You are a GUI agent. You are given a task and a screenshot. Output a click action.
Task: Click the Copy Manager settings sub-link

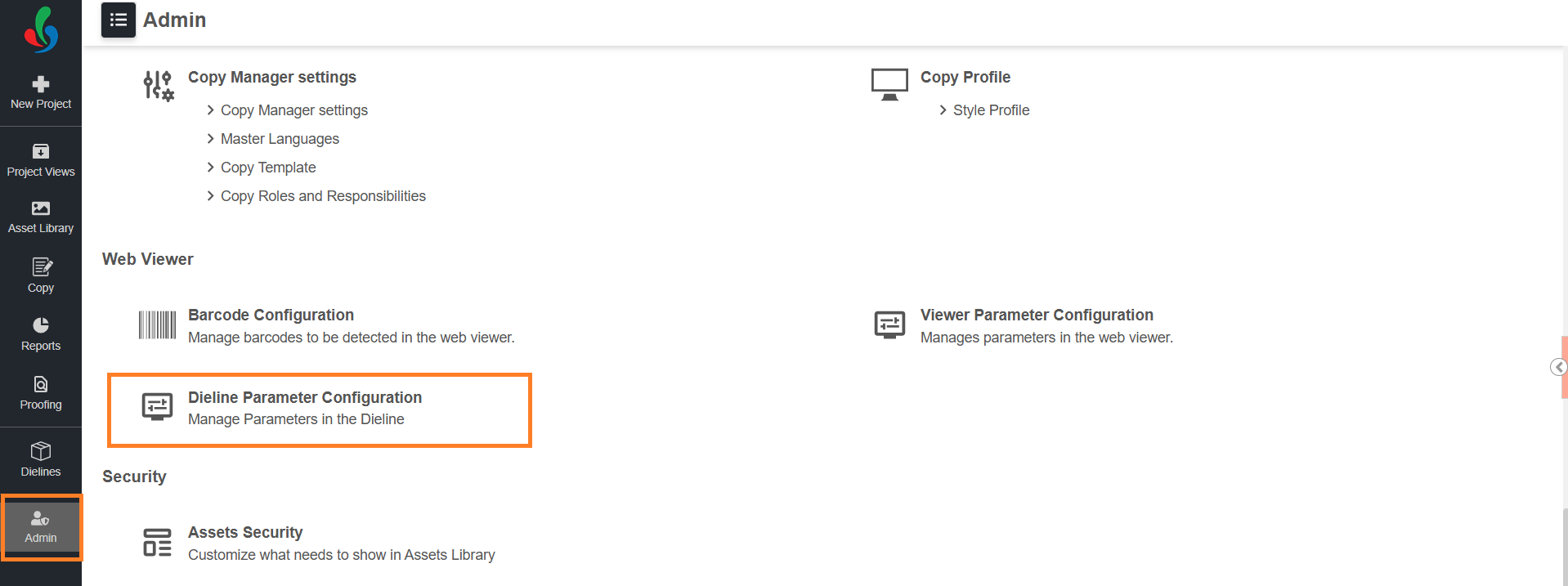click(x=294, y=110)
